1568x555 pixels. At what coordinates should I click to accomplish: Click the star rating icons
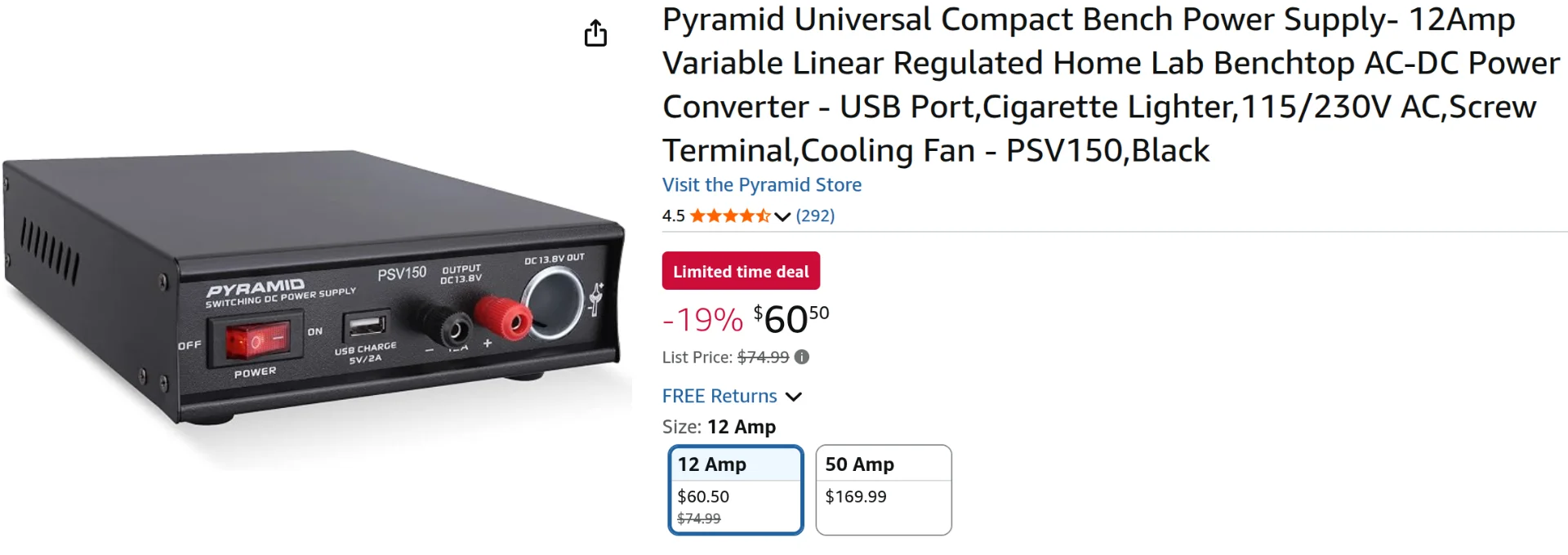click(730, 215)
